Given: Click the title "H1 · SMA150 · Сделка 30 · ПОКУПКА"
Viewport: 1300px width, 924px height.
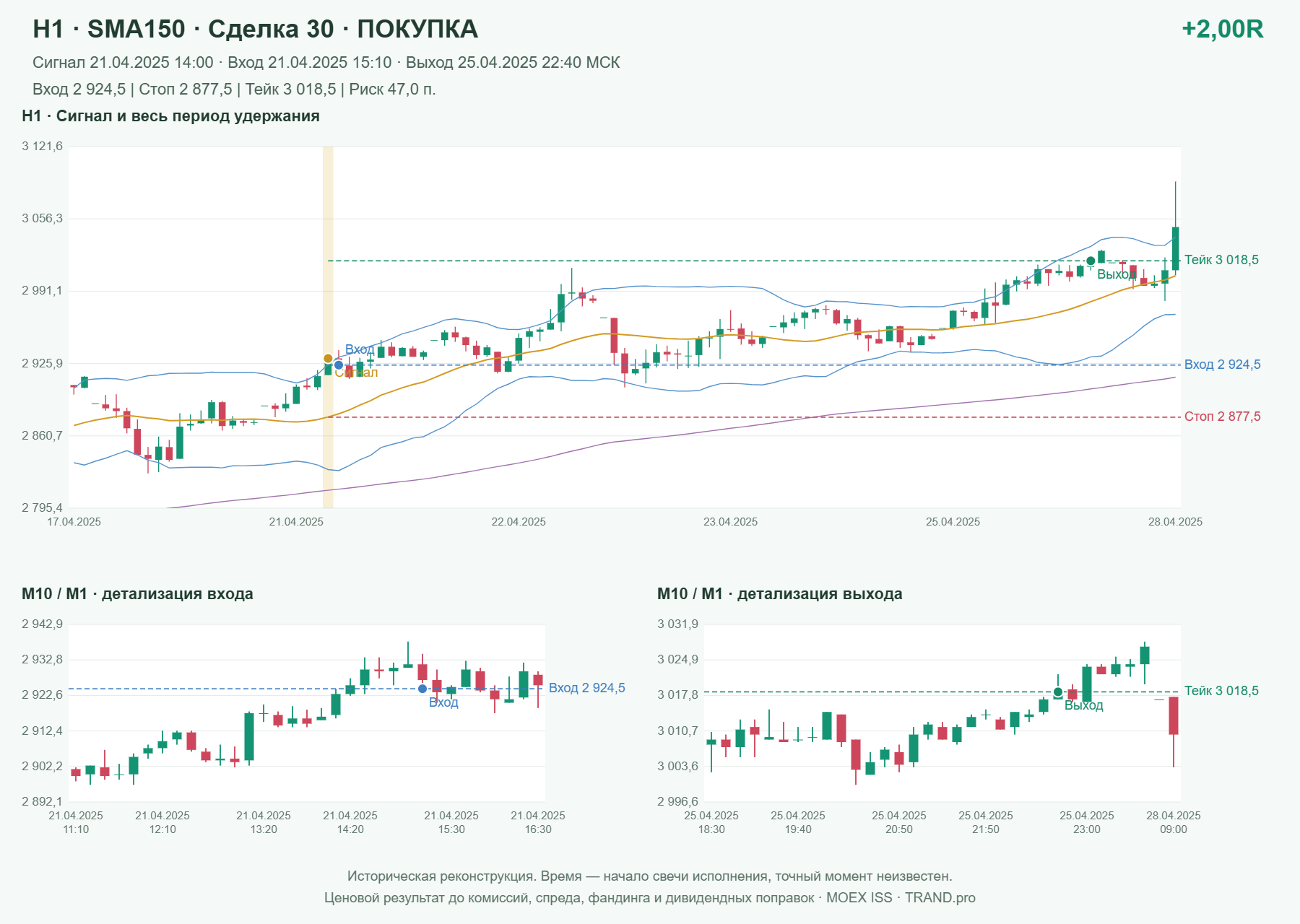Looking at the screenshot, I should (256, 29).
